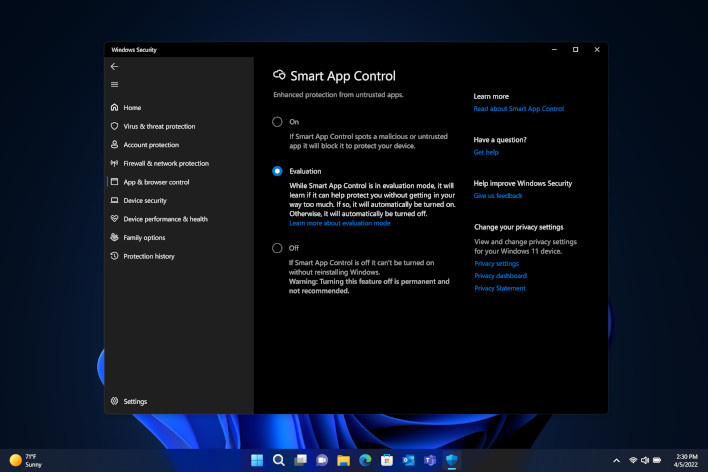The height and width of the screenshot is (472, 708).
Task: Minimize the Windows Security window
Action: 554,50
